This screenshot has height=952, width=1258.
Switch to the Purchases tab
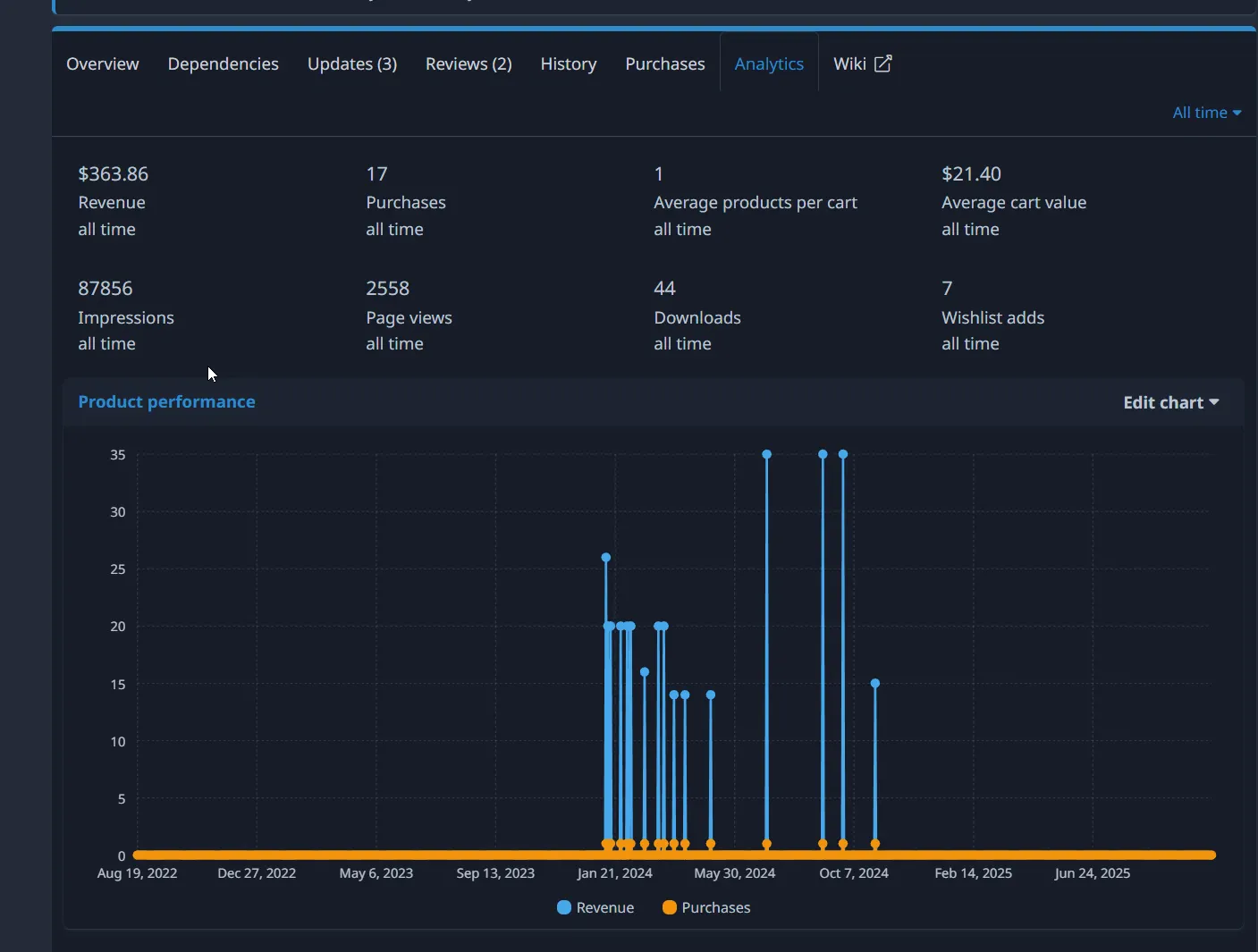pos(665,64)
